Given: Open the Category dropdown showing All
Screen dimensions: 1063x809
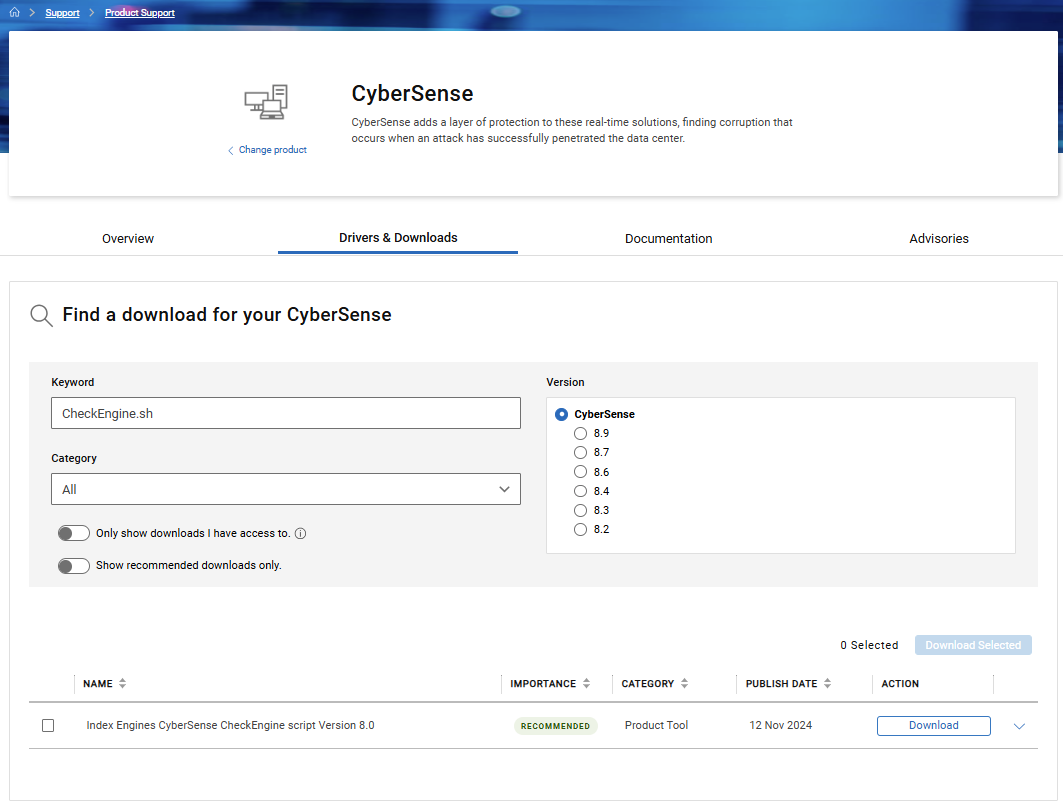Looking at the screenshot, I should click(x=286, y=489).
